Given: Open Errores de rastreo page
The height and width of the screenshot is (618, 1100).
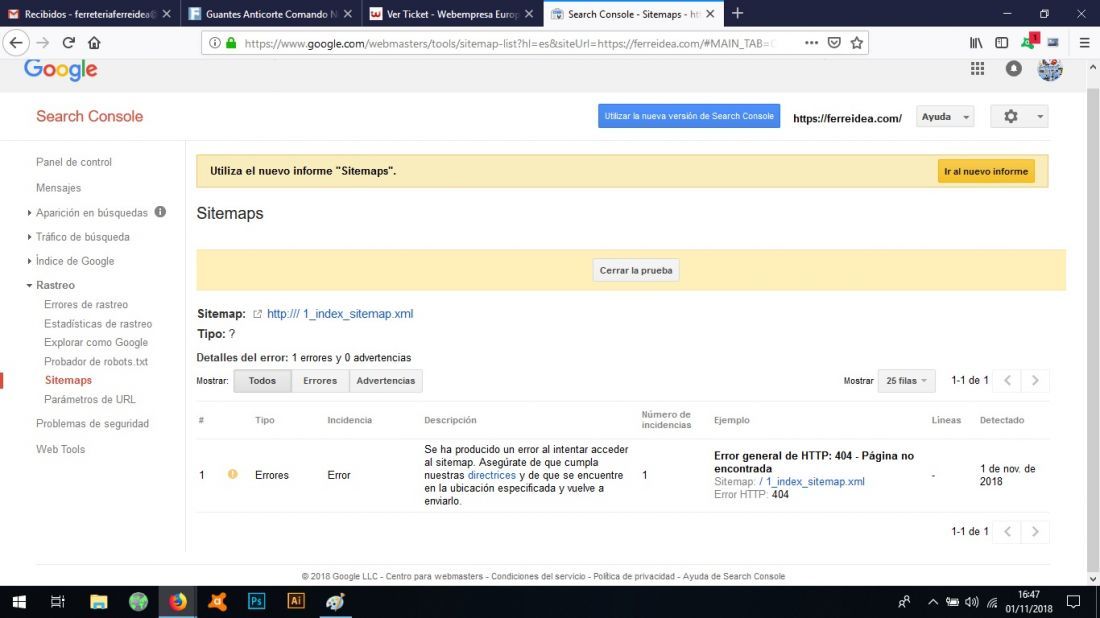Looking at the screenshot, I should click(86, 304).
